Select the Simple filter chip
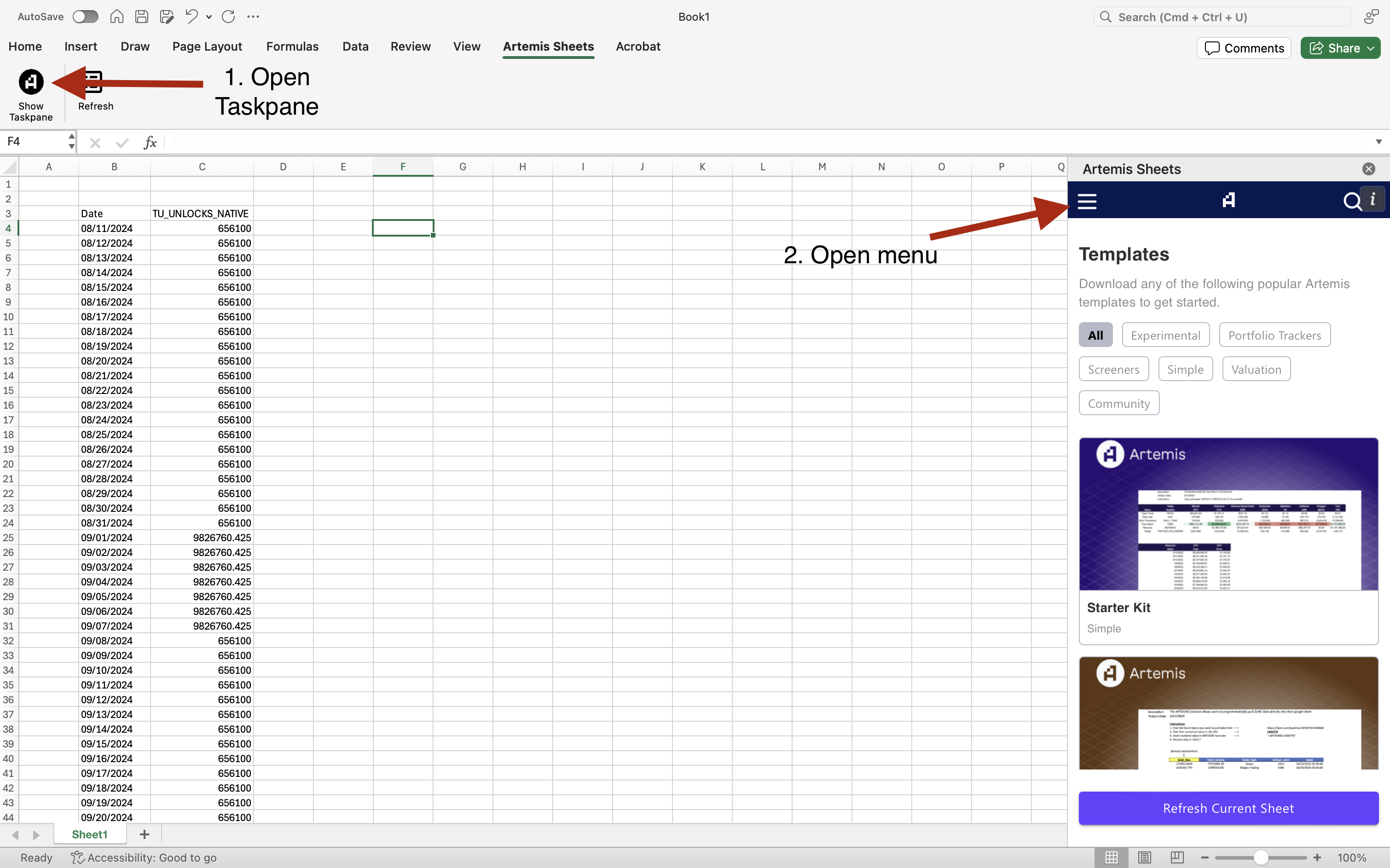1390x868 pixels. (1185, 369)
